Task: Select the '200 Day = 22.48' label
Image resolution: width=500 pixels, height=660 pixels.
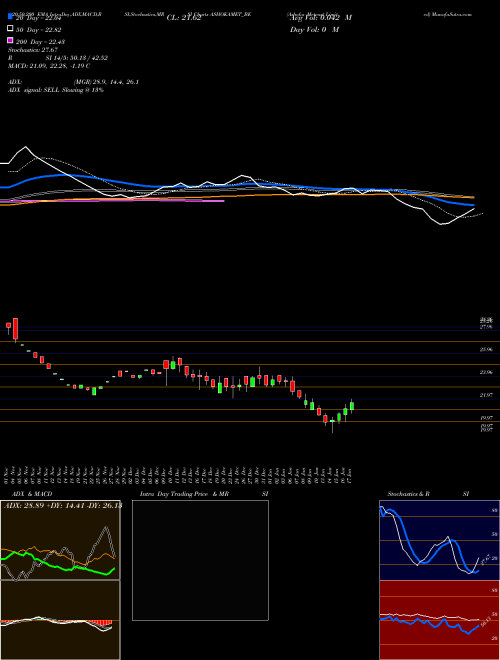Action: tap(40, 42)
